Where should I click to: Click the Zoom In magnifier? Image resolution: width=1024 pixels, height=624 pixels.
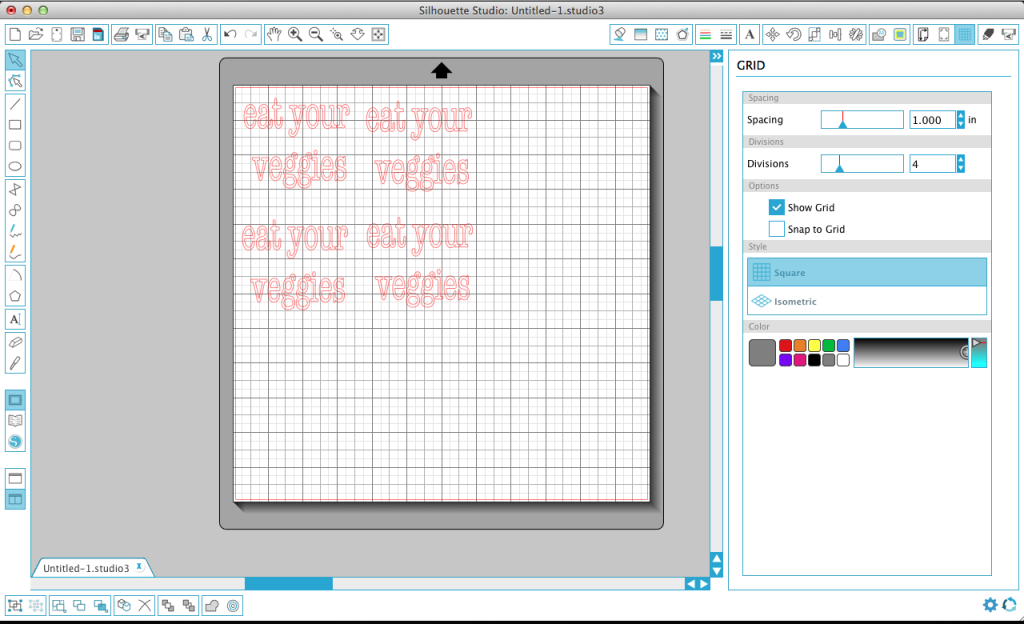click(x=295, y=35)
